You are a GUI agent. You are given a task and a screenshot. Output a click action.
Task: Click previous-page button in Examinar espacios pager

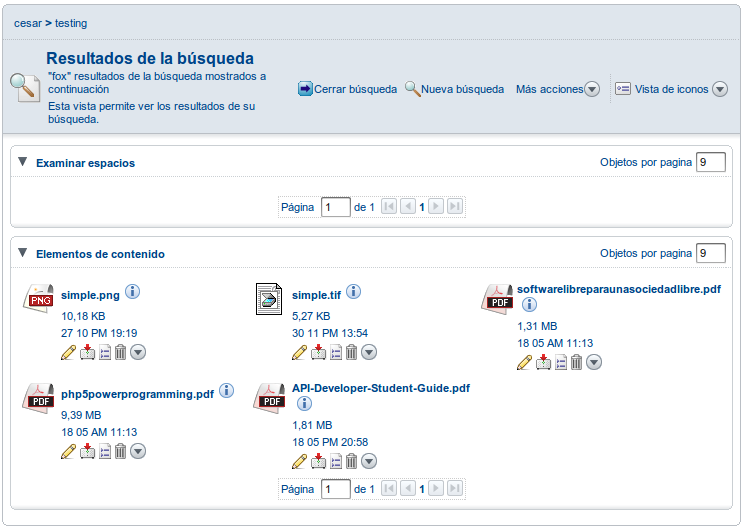point(408,207)
